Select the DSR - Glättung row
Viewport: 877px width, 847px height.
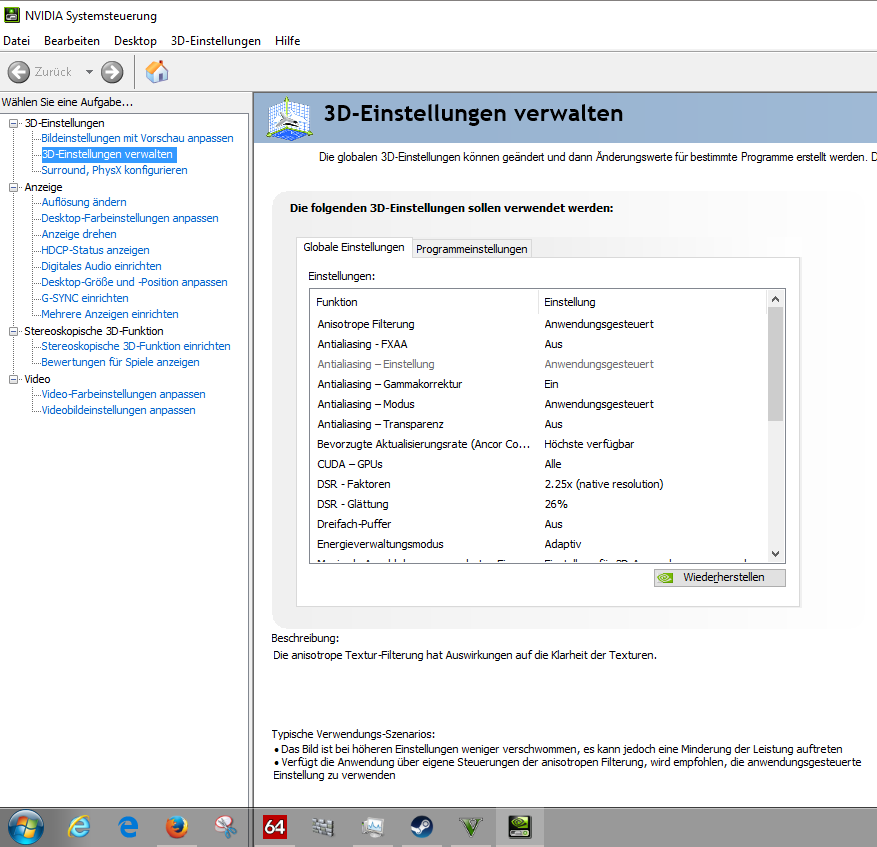coord(538,504)
